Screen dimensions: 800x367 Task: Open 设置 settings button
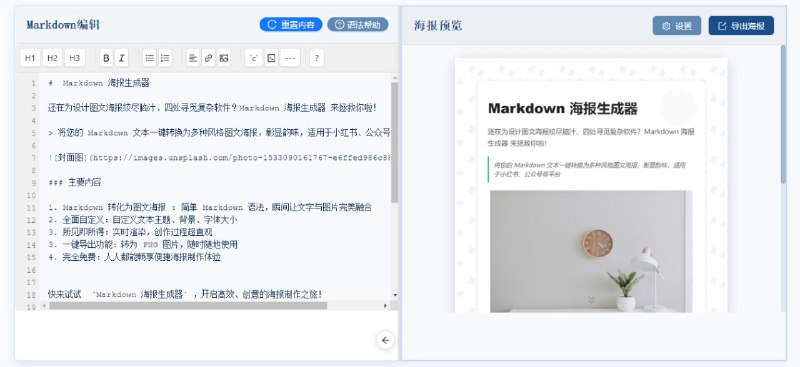(x=677, y=26)
